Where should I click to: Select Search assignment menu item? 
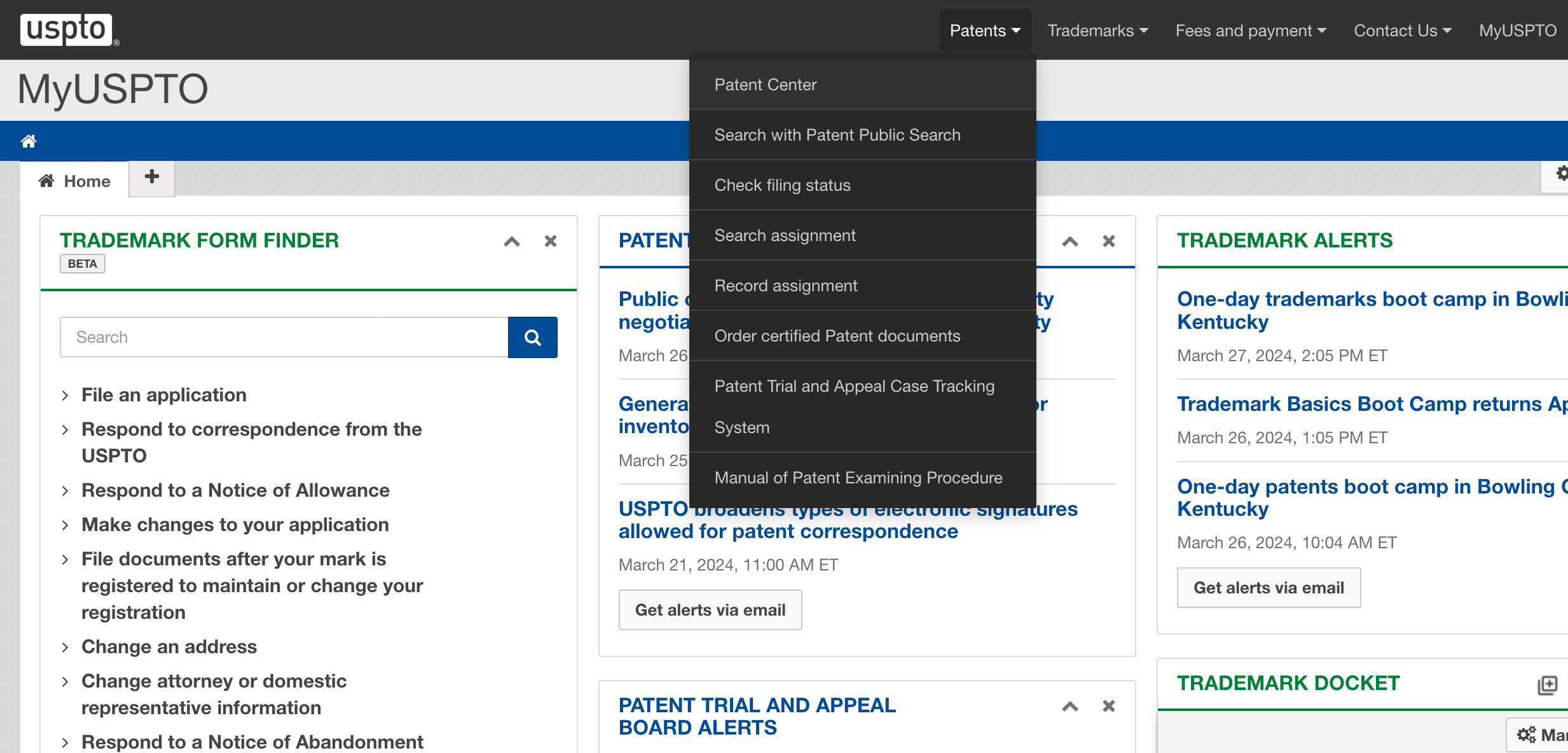[x=862, y=235]
